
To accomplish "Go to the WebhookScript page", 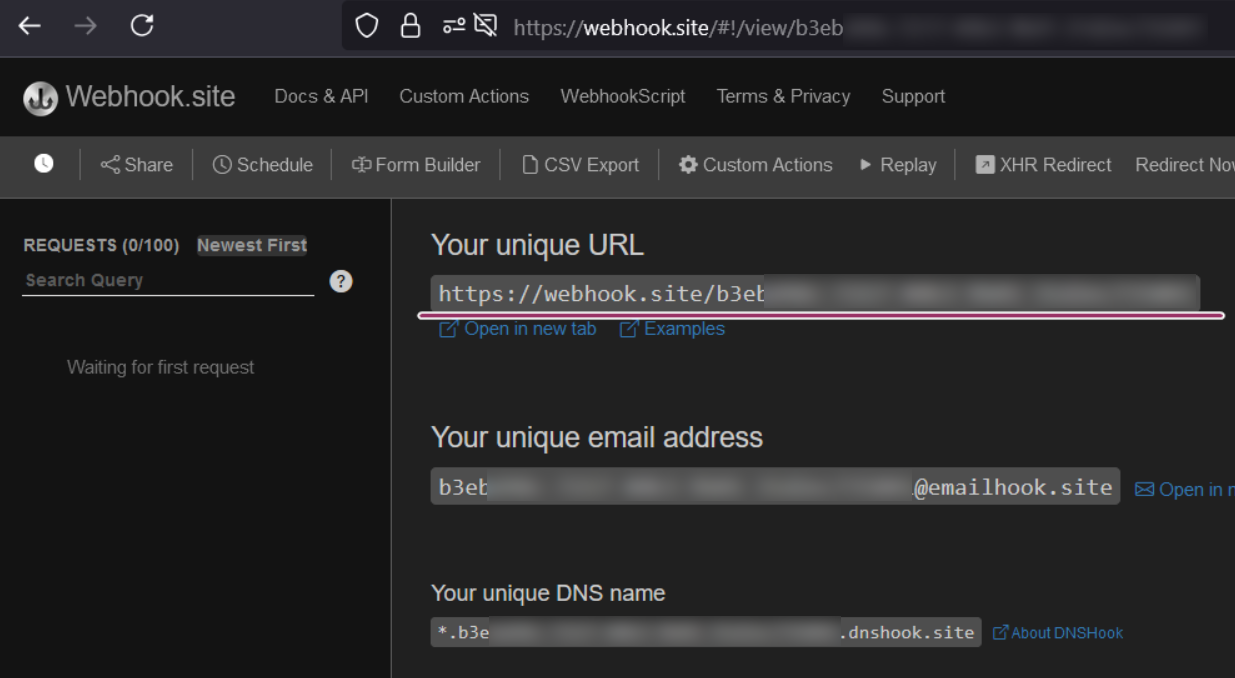I will click(623, 96).
